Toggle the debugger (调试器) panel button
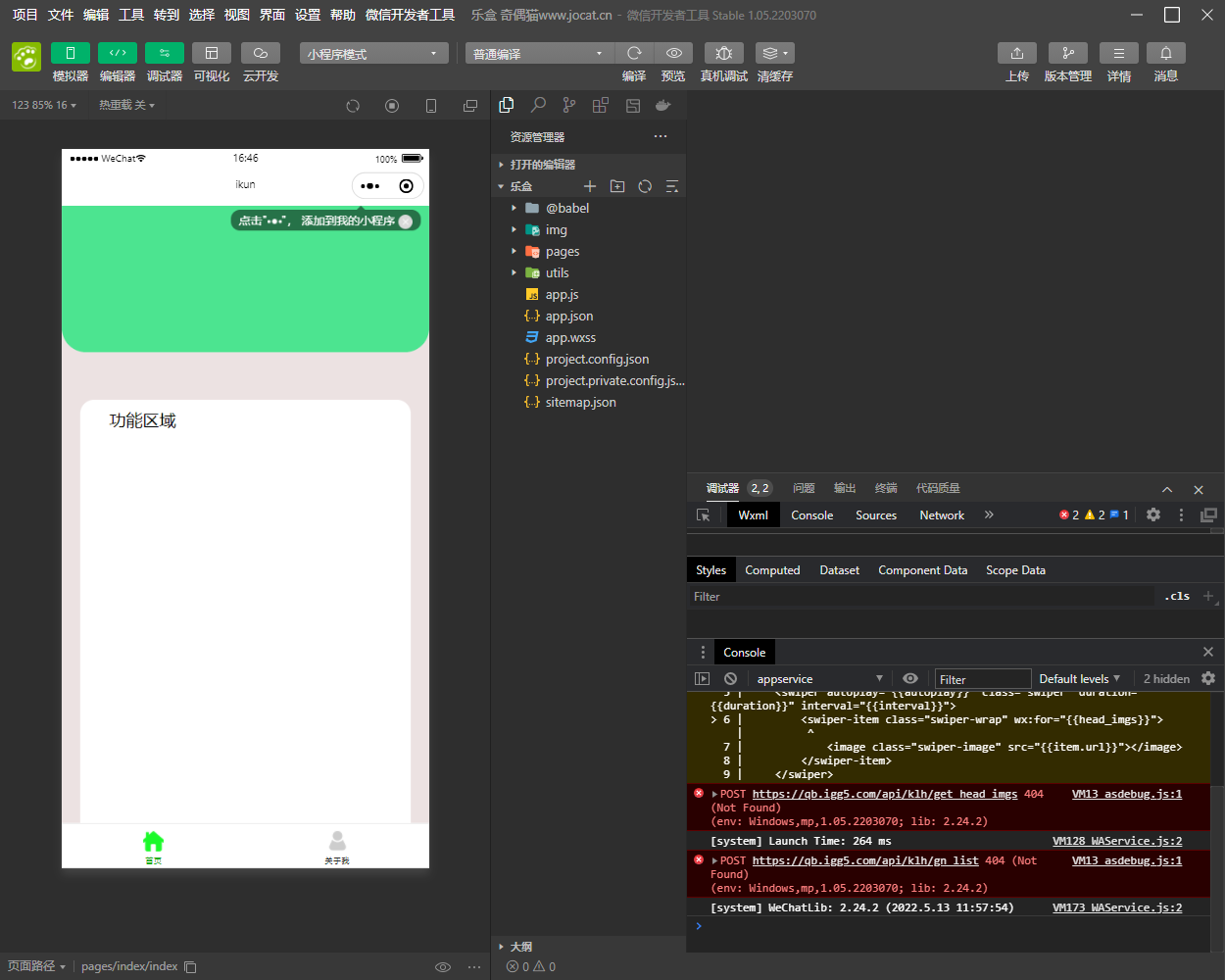The height and width of the screenshot is (980, 1225). pos(165,53)
